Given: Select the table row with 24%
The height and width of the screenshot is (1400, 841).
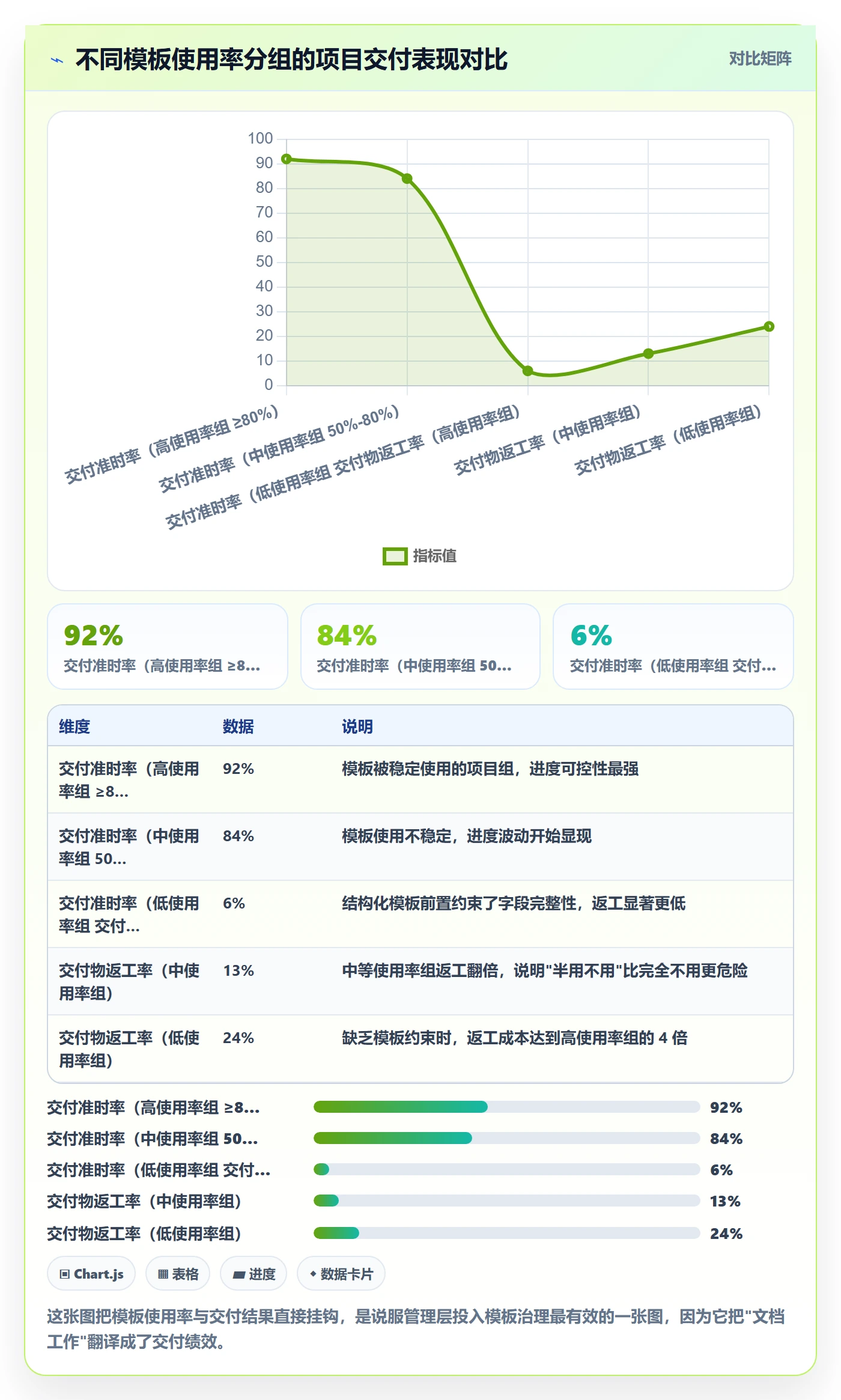Looking at the screenshot, I should (x=421, y=1049).
